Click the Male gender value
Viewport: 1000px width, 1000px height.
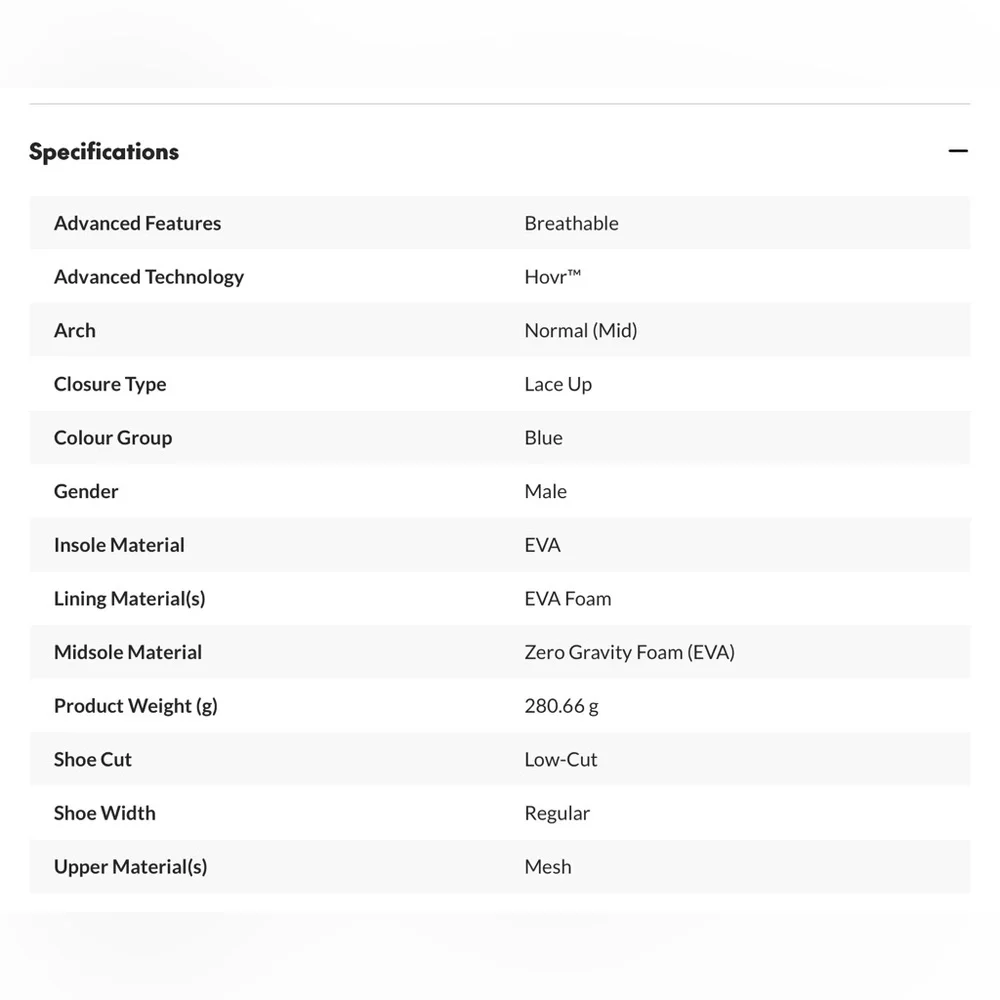(x=545, y=491)
